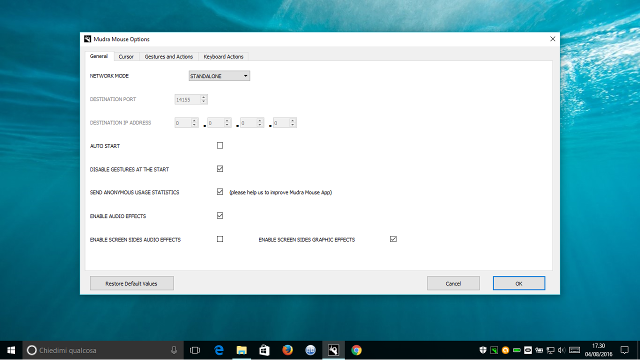The width and height of the screenshot is (640, 360).
Task: Click the third IP address octet stepper
Action: tap(260, 122)
